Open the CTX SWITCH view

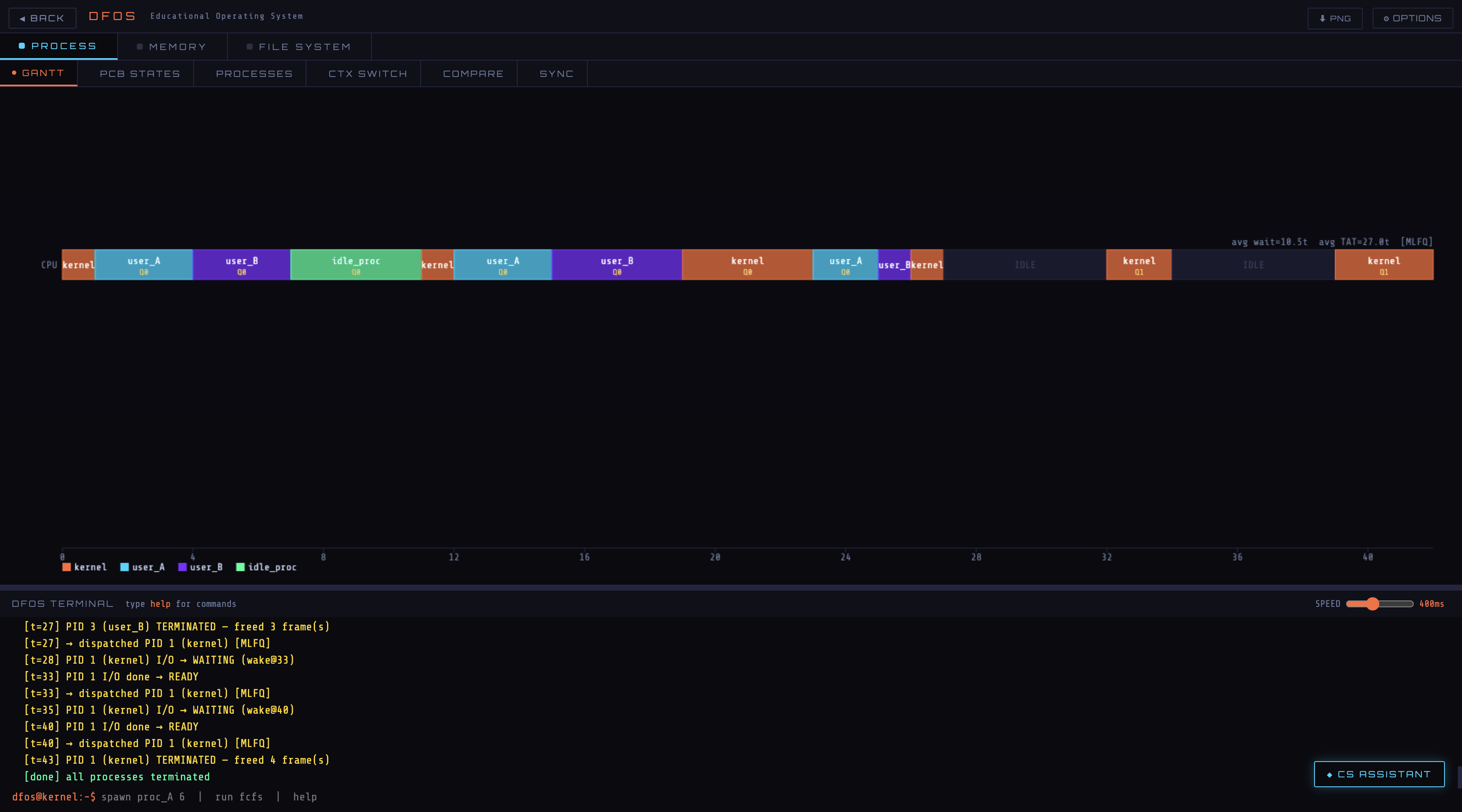(x=367, y=73)
